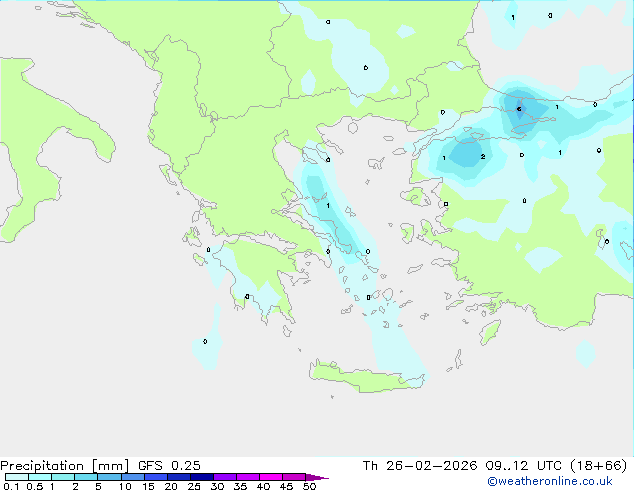Click the 0.1–0.5 mm legend color swatch
This screenshot has width=634, height=490.
(x=17, y=477)
